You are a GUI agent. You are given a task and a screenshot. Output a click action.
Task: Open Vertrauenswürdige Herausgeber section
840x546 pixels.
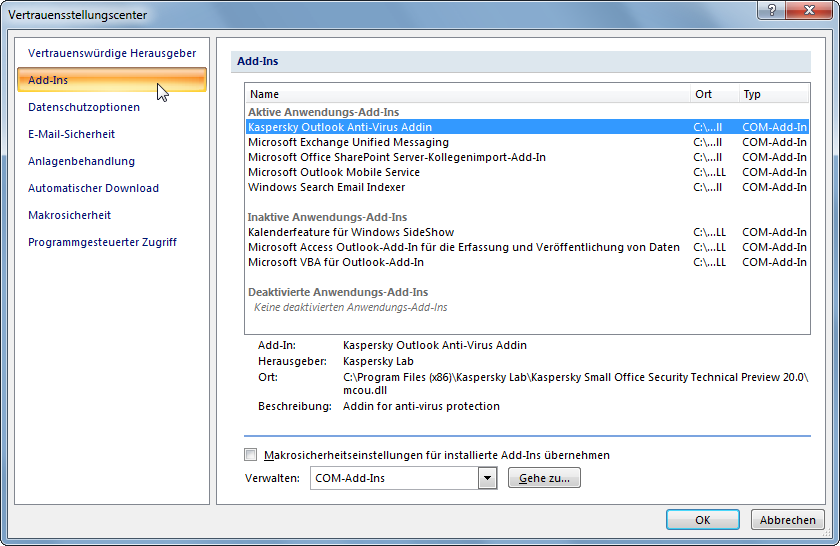point(112,53)
